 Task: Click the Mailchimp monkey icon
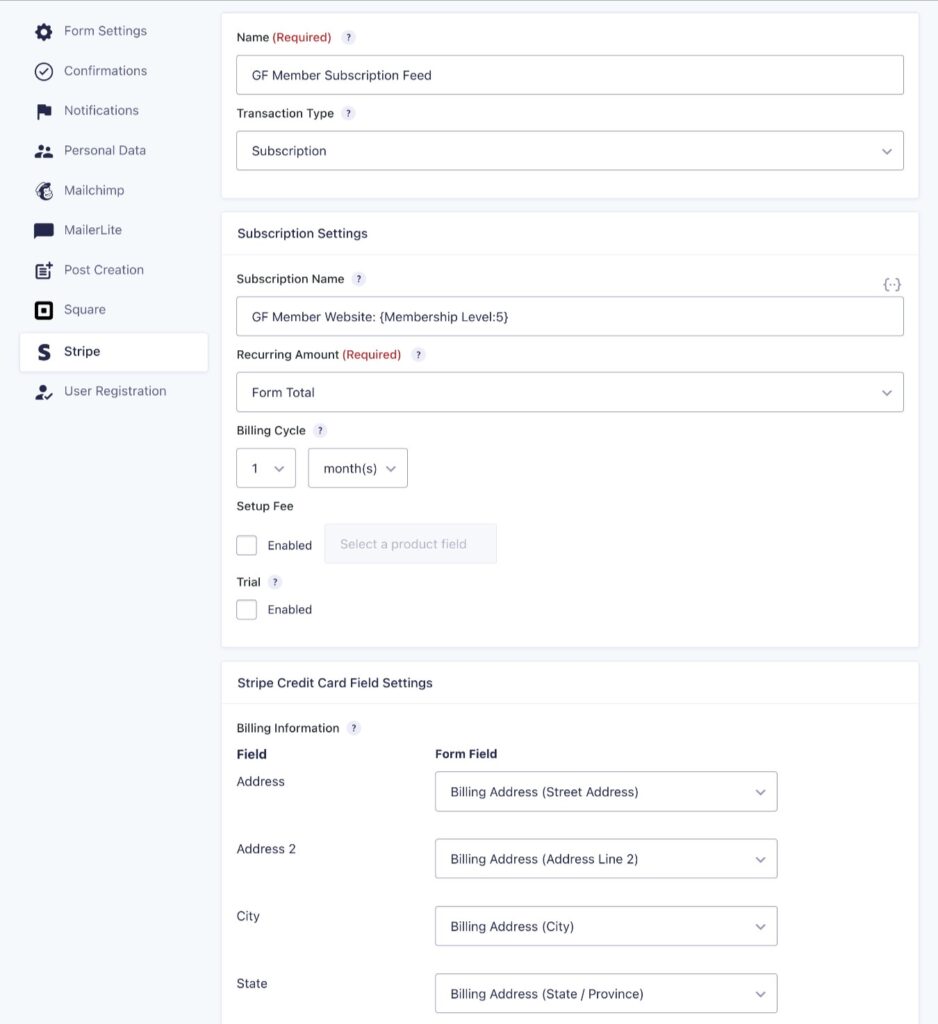point(44,191)
